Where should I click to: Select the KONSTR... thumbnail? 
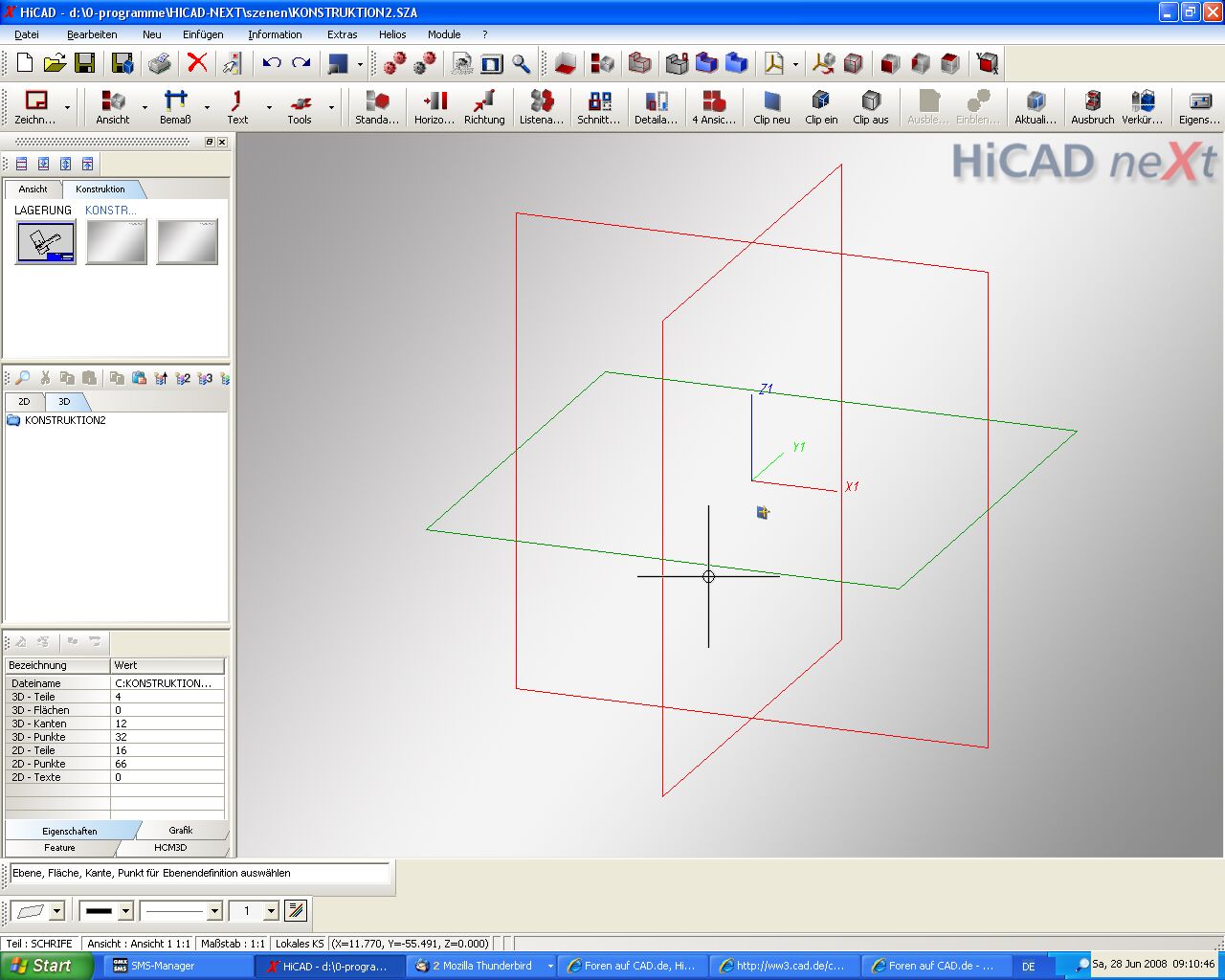[116, 242]
